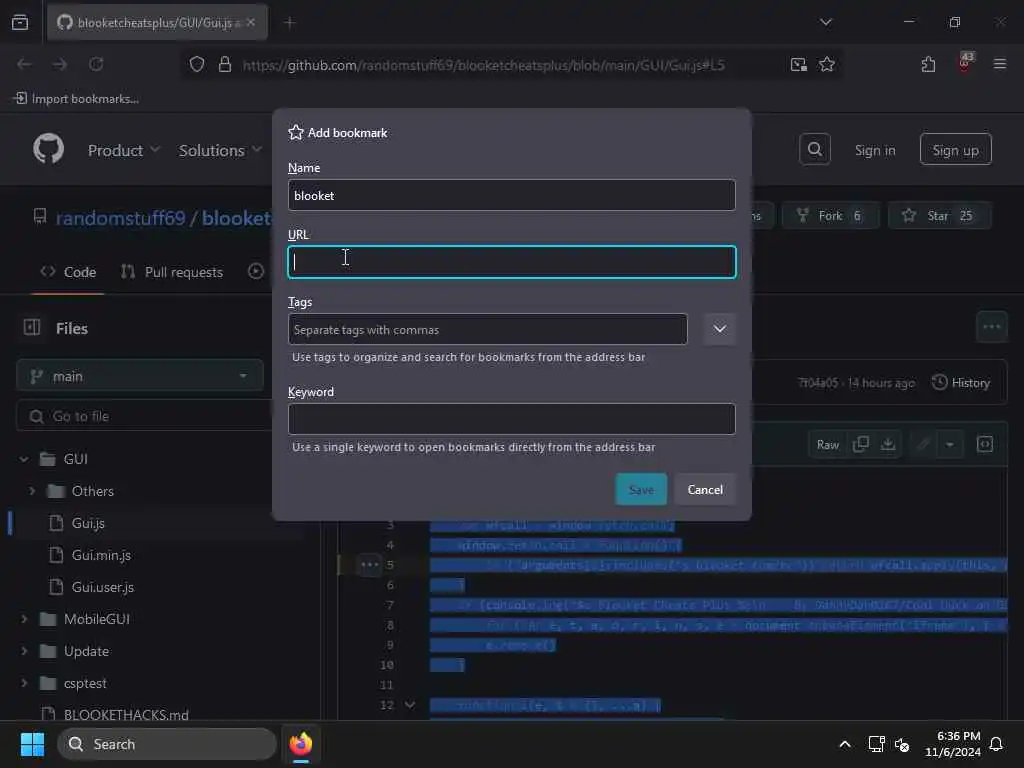Open the main branch dropdown
Screen dimensions: 1024x768
(x=140, y=376)
